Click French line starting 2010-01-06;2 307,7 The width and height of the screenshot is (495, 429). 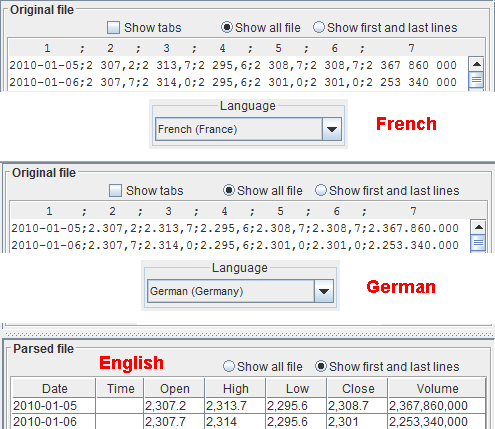(233, 82)
